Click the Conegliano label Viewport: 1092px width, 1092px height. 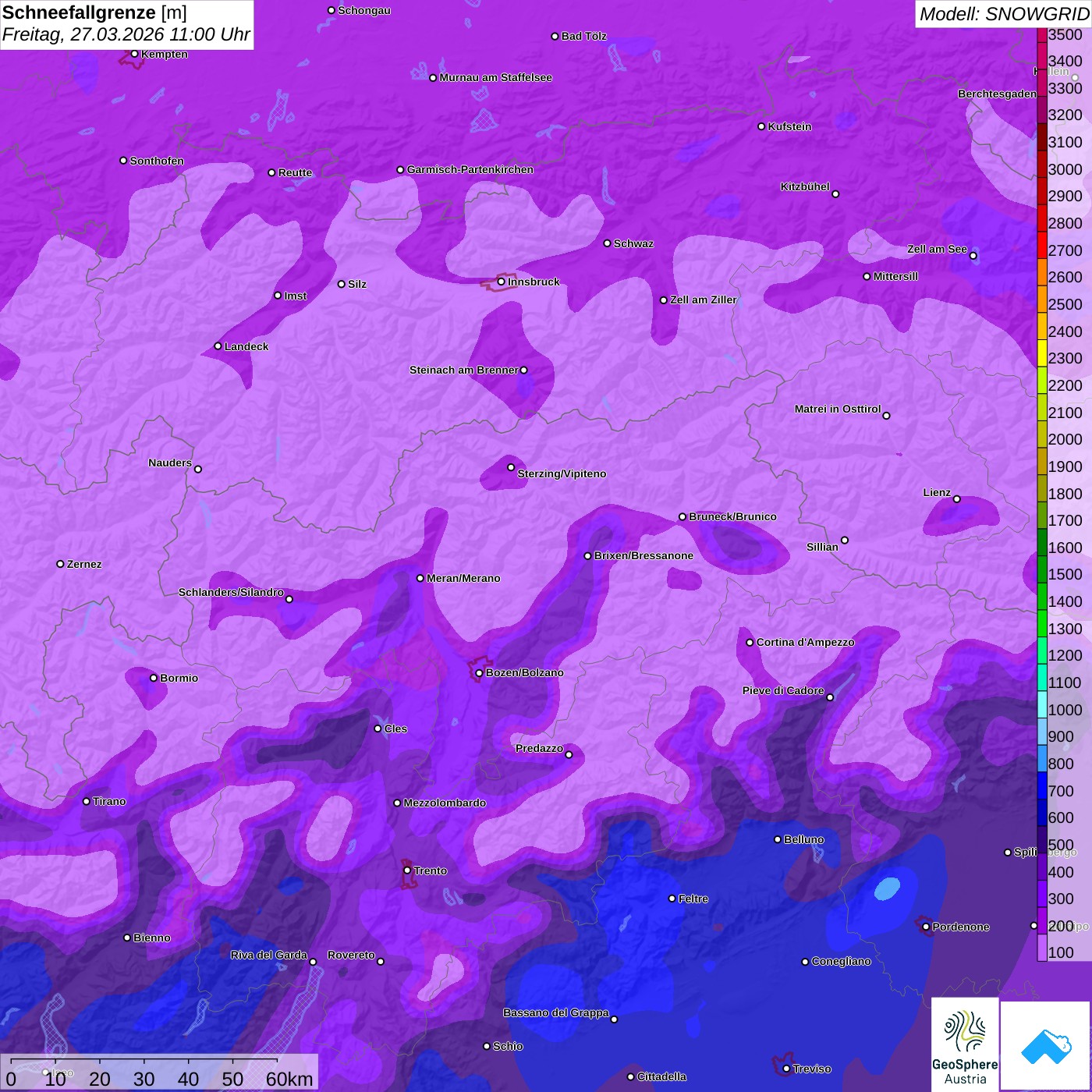click(x=841, y=961)
